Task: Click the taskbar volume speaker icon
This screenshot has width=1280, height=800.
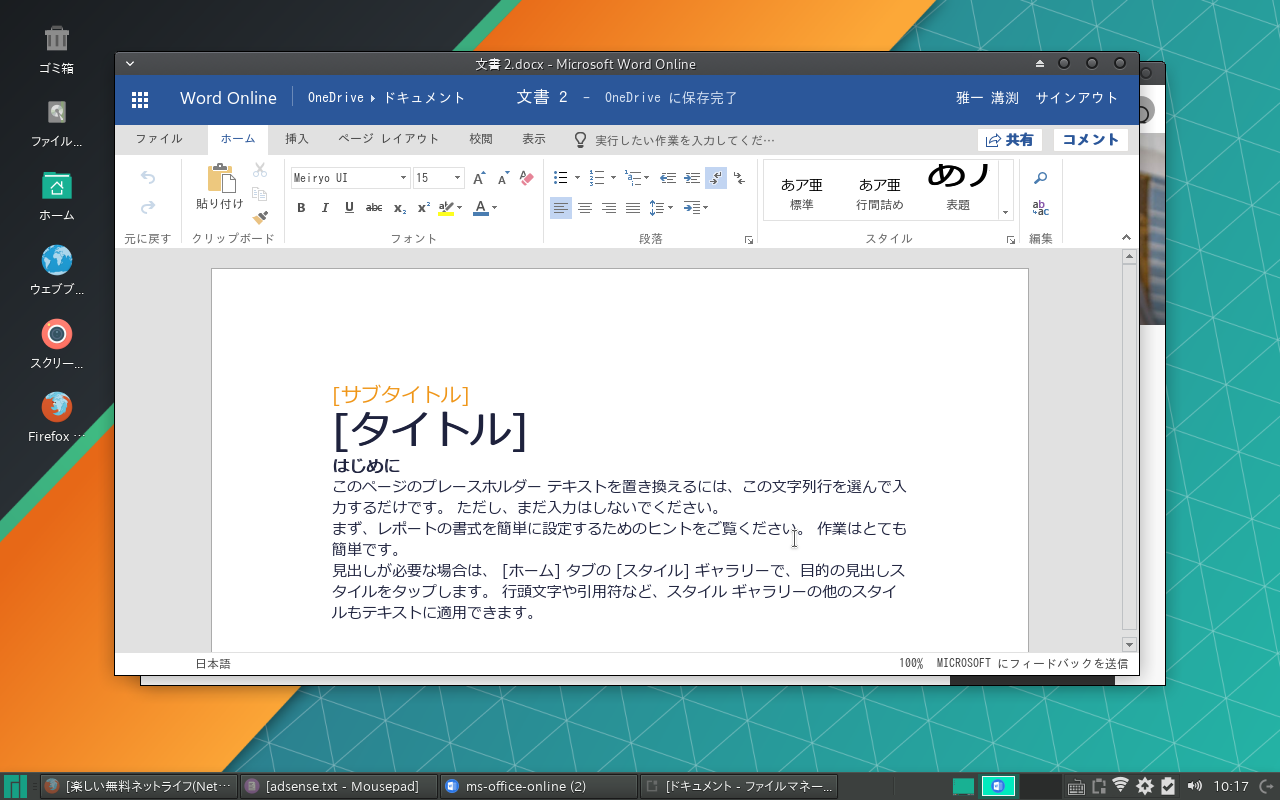Action: click(1194, 786)
